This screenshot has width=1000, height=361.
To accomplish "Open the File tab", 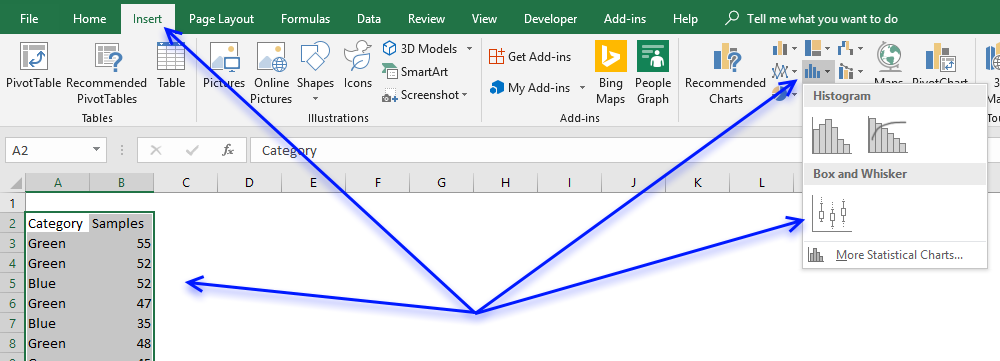I will point(29,18).
